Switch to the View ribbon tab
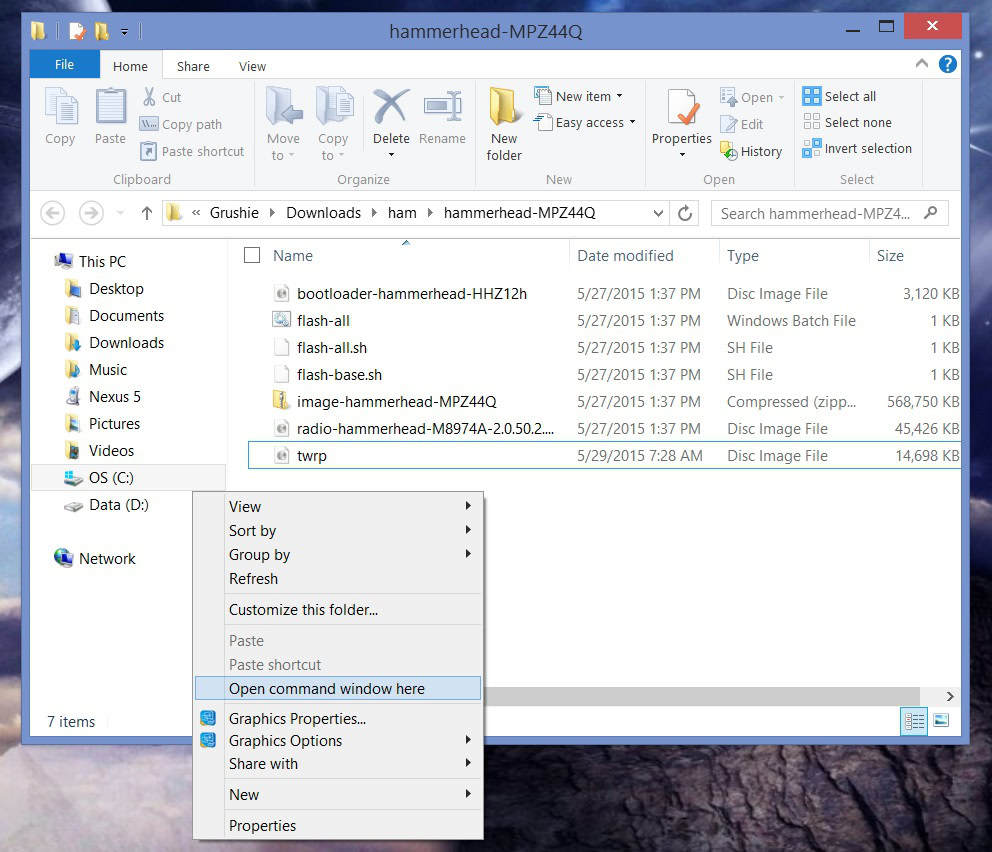 click(252, 66)
